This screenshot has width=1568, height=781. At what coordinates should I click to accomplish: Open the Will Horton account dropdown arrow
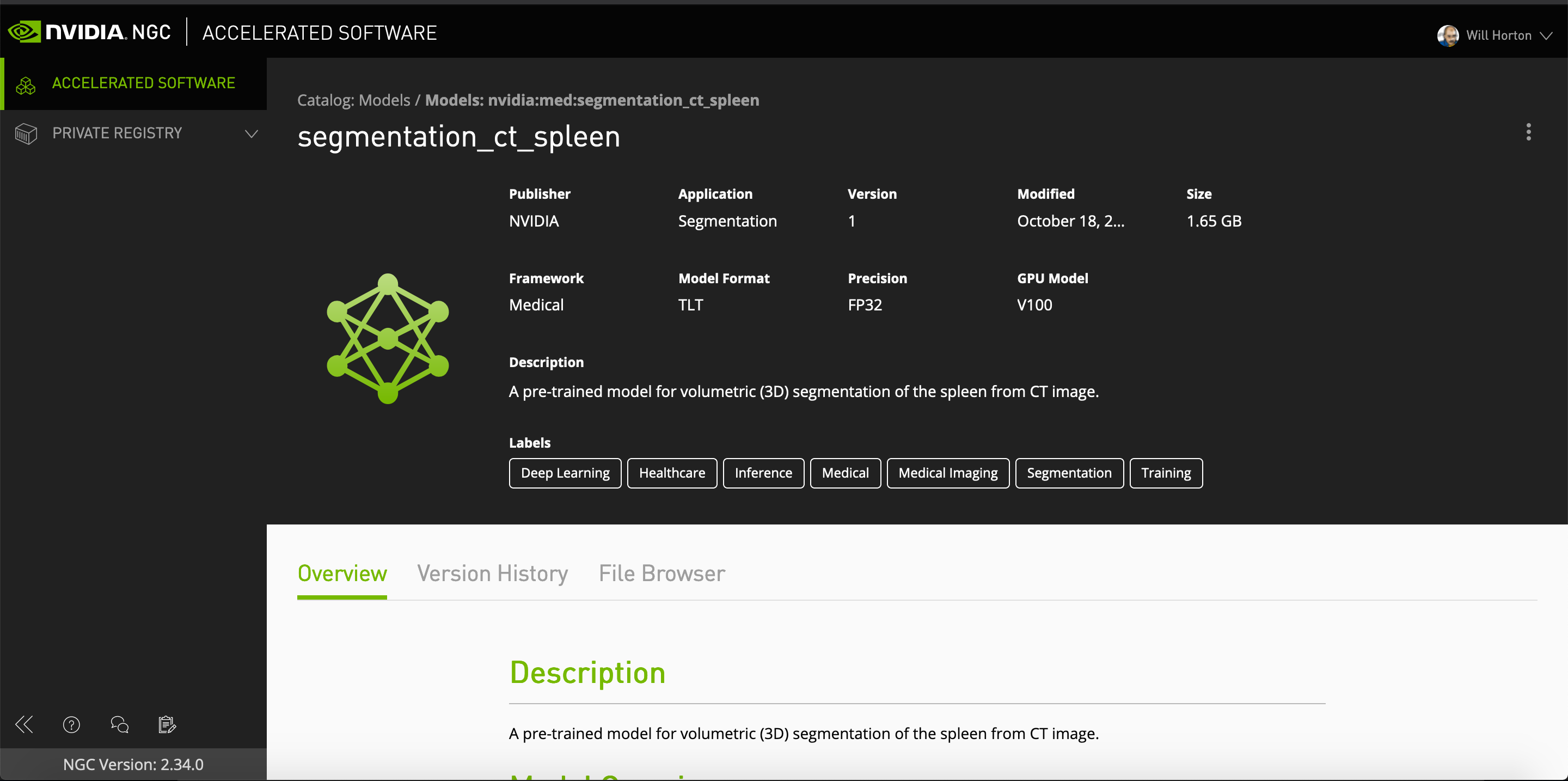[1546, 35]
